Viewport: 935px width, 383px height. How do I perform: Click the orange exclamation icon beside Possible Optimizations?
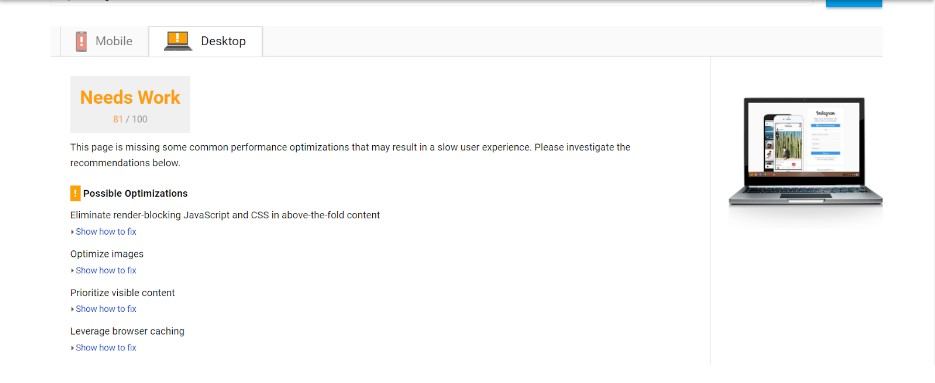point(75,193)
